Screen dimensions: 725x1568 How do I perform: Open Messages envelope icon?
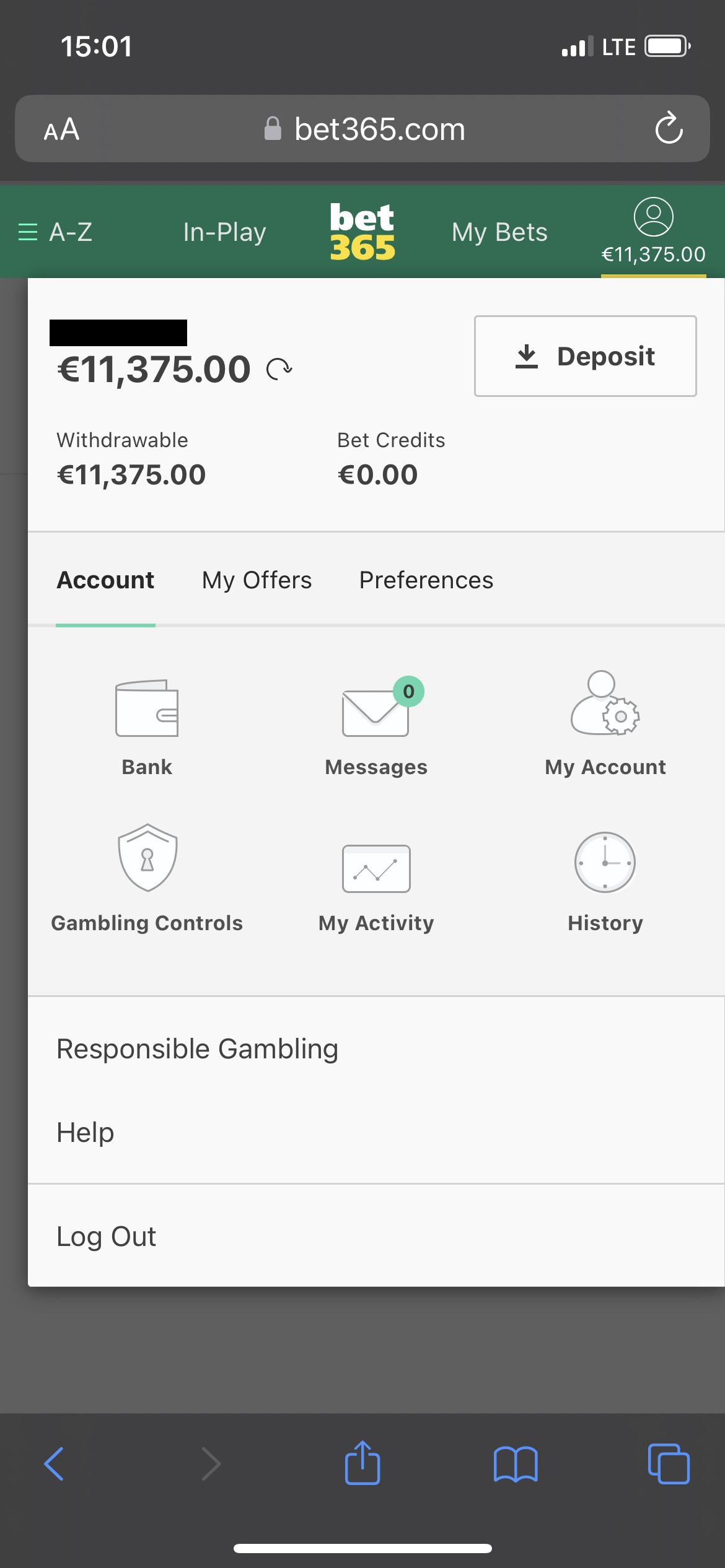tap(376, 711)
